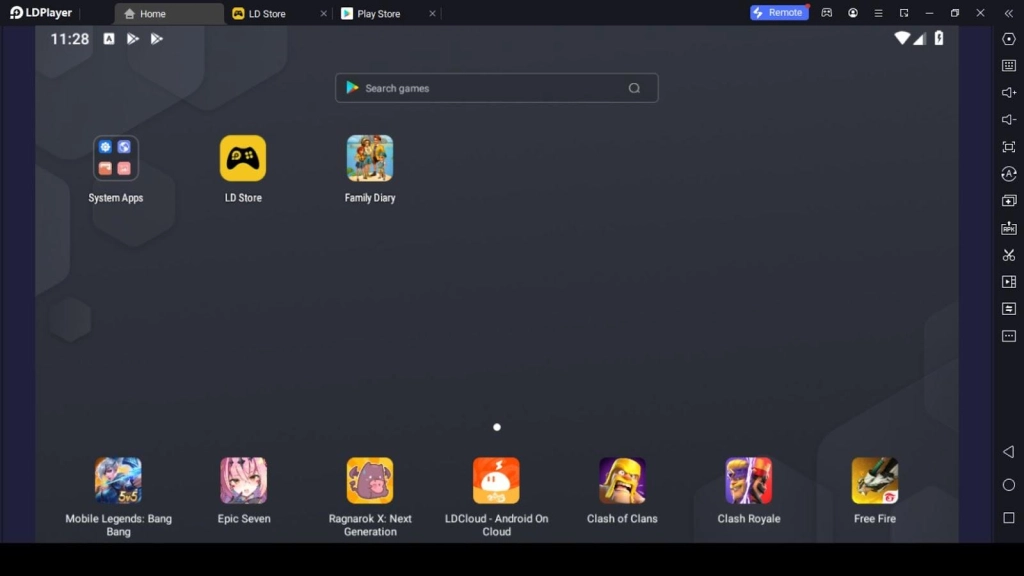Click the Remote button
Image resolution: width=1024 pixels, height=576 pixels.
point(779,13)
